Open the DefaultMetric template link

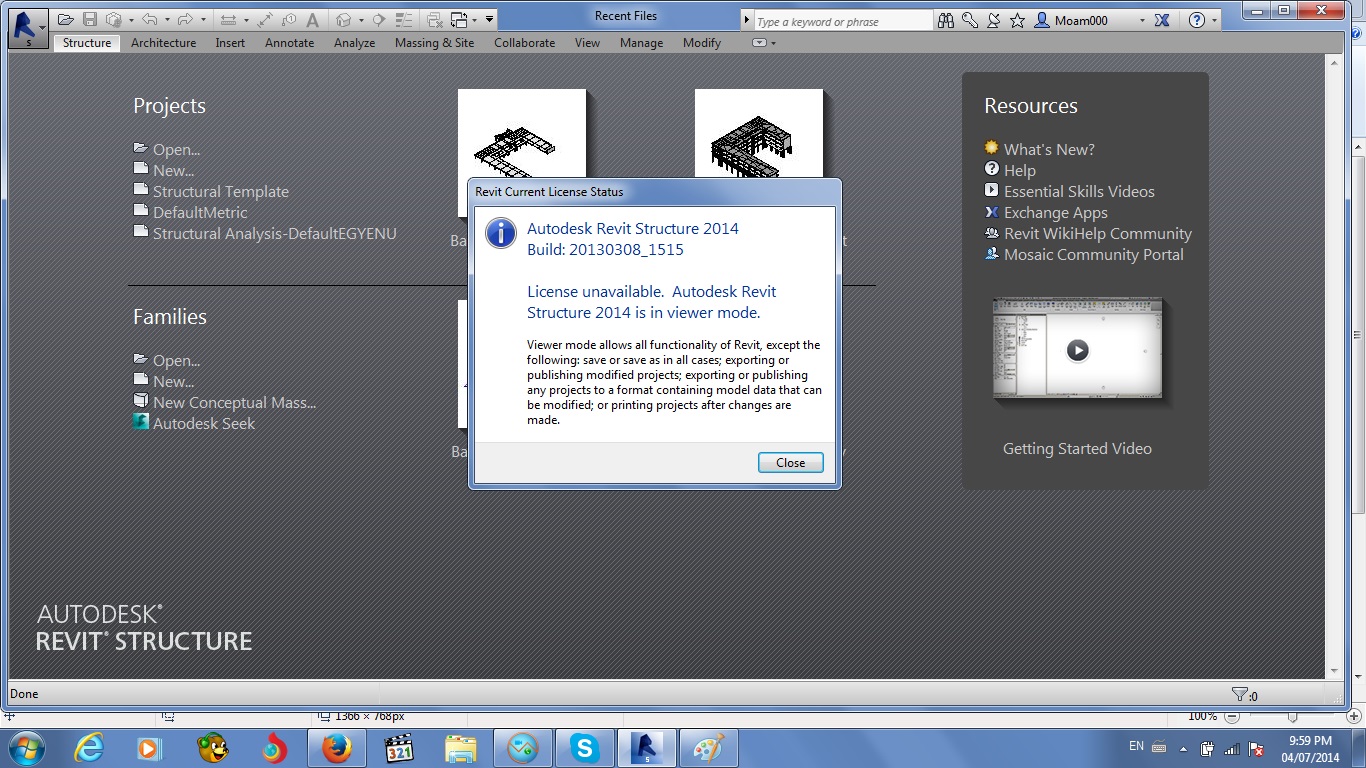[x=200, y=212]
